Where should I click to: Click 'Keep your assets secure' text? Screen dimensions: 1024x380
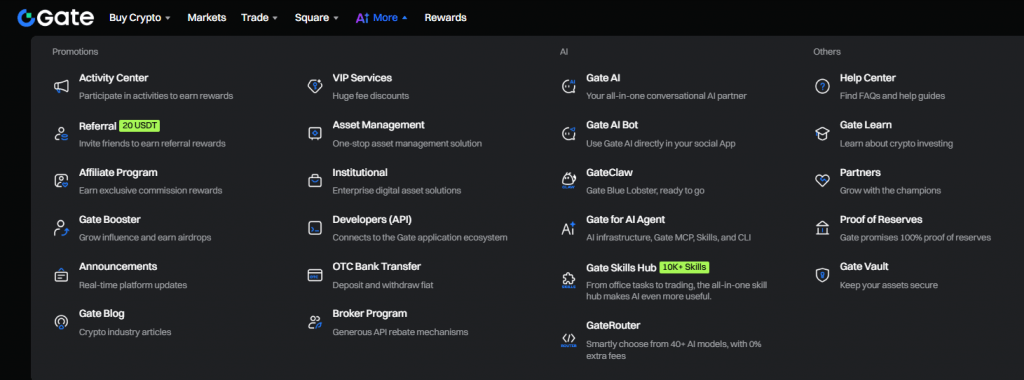[x=888, y=285]
